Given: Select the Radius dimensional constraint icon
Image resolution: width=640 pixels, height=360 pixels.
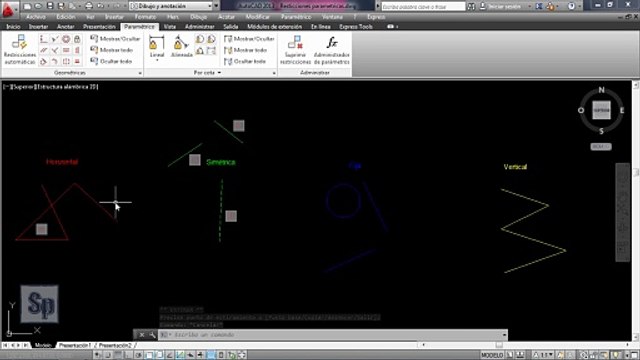Looking at the screenshot, I should click(x=200, y=39).
